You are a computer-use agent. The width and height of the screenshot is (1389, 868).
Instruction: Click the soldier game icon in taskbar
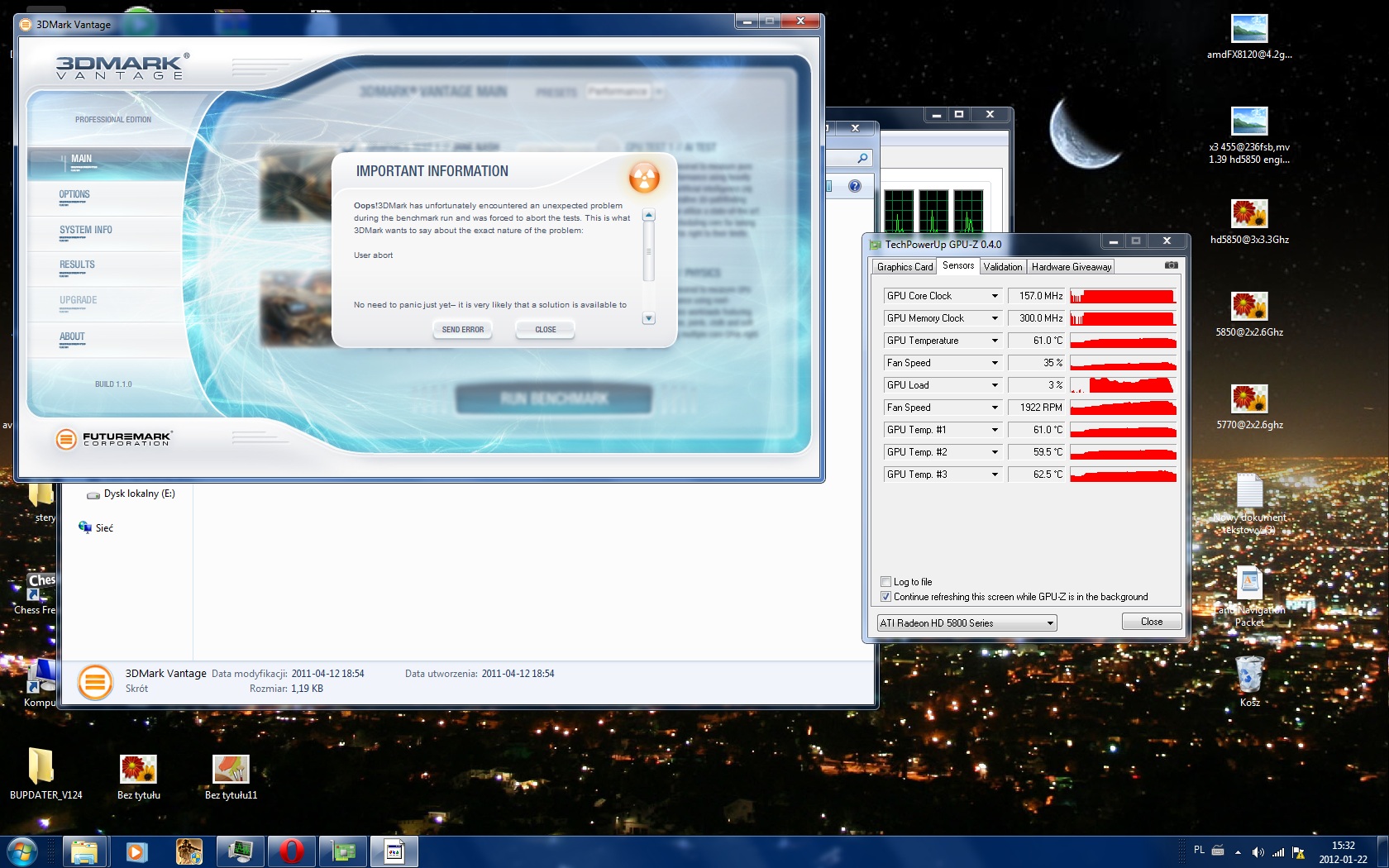coord(189,851)
